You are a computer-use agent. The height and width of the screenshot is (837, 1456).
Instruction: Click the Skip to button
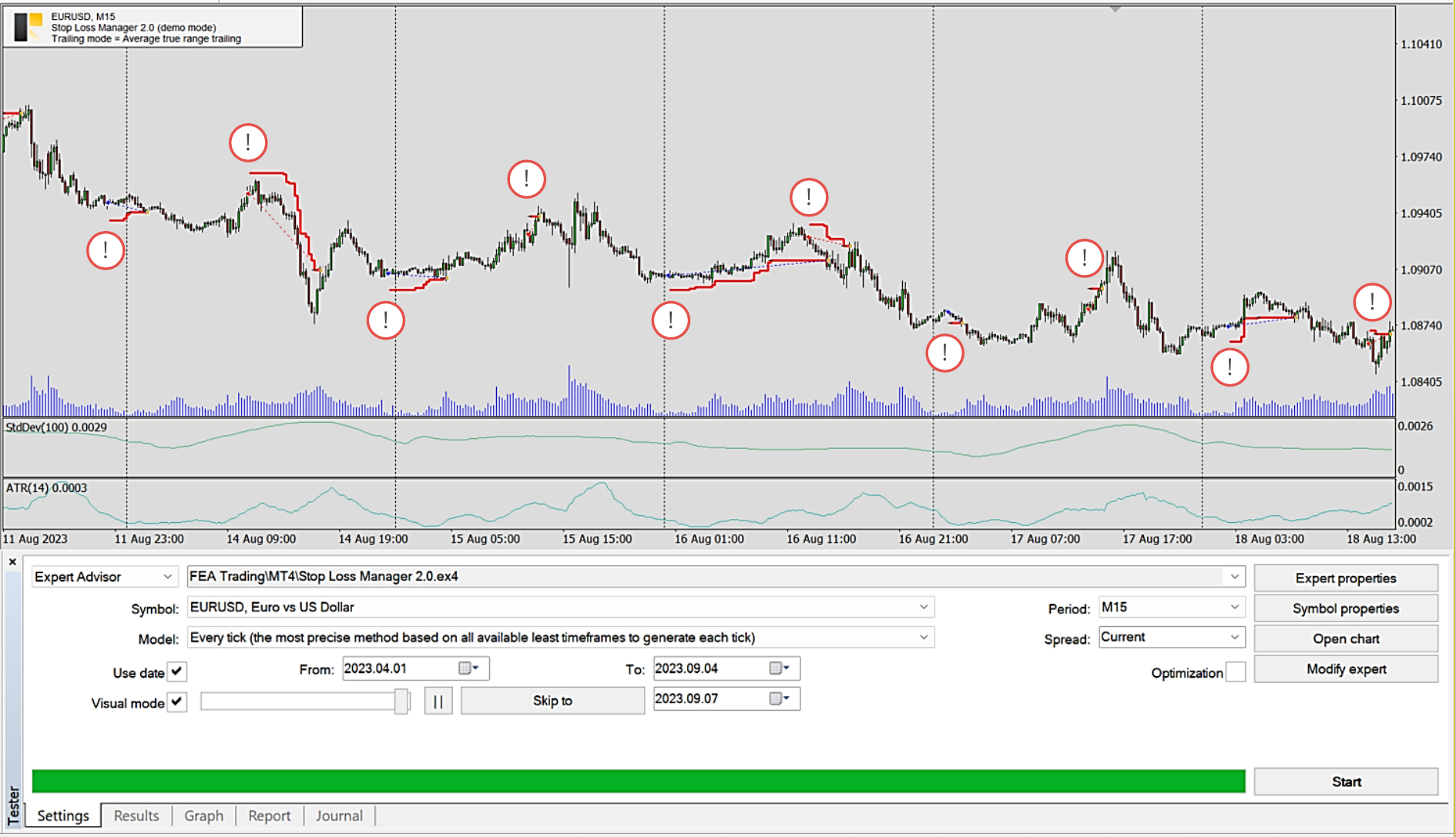[x=552, y=701]
